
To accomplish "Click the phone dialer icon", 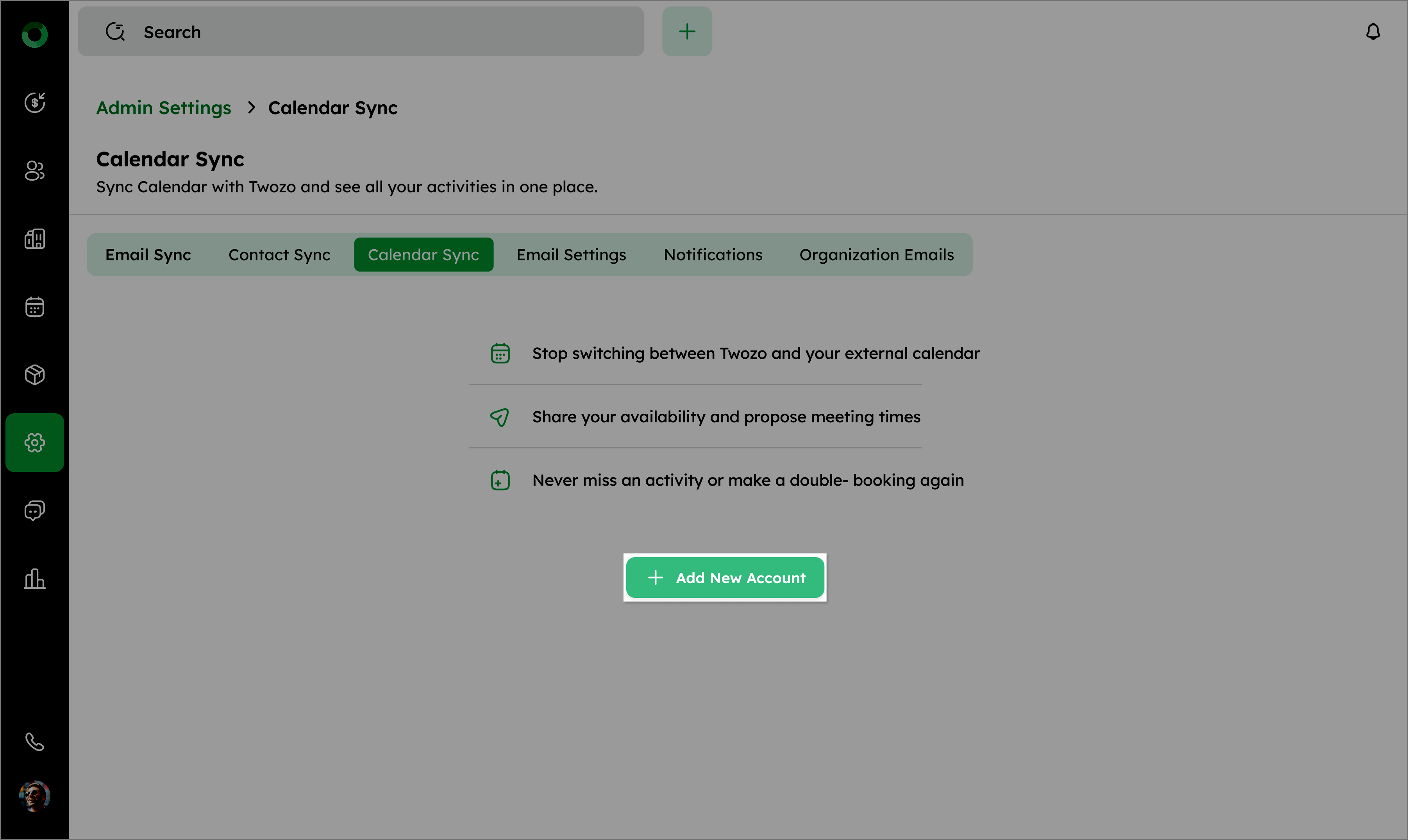I will point(34,742).
